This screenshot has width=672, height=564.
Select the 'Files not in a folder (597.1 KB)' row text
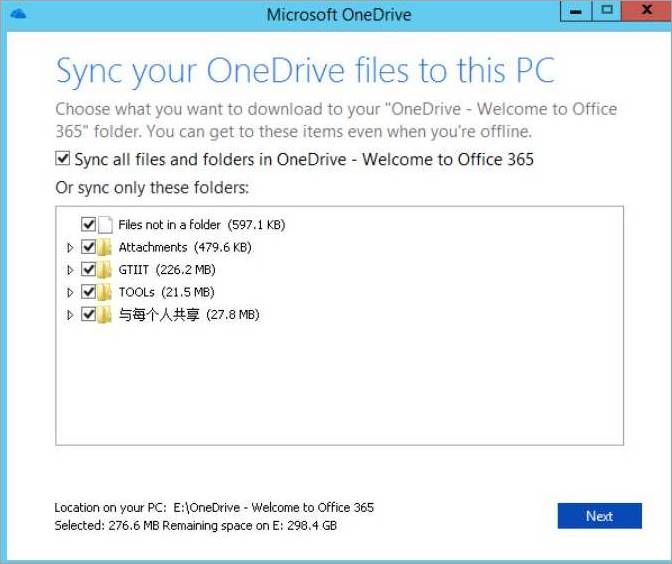(202, 225)
